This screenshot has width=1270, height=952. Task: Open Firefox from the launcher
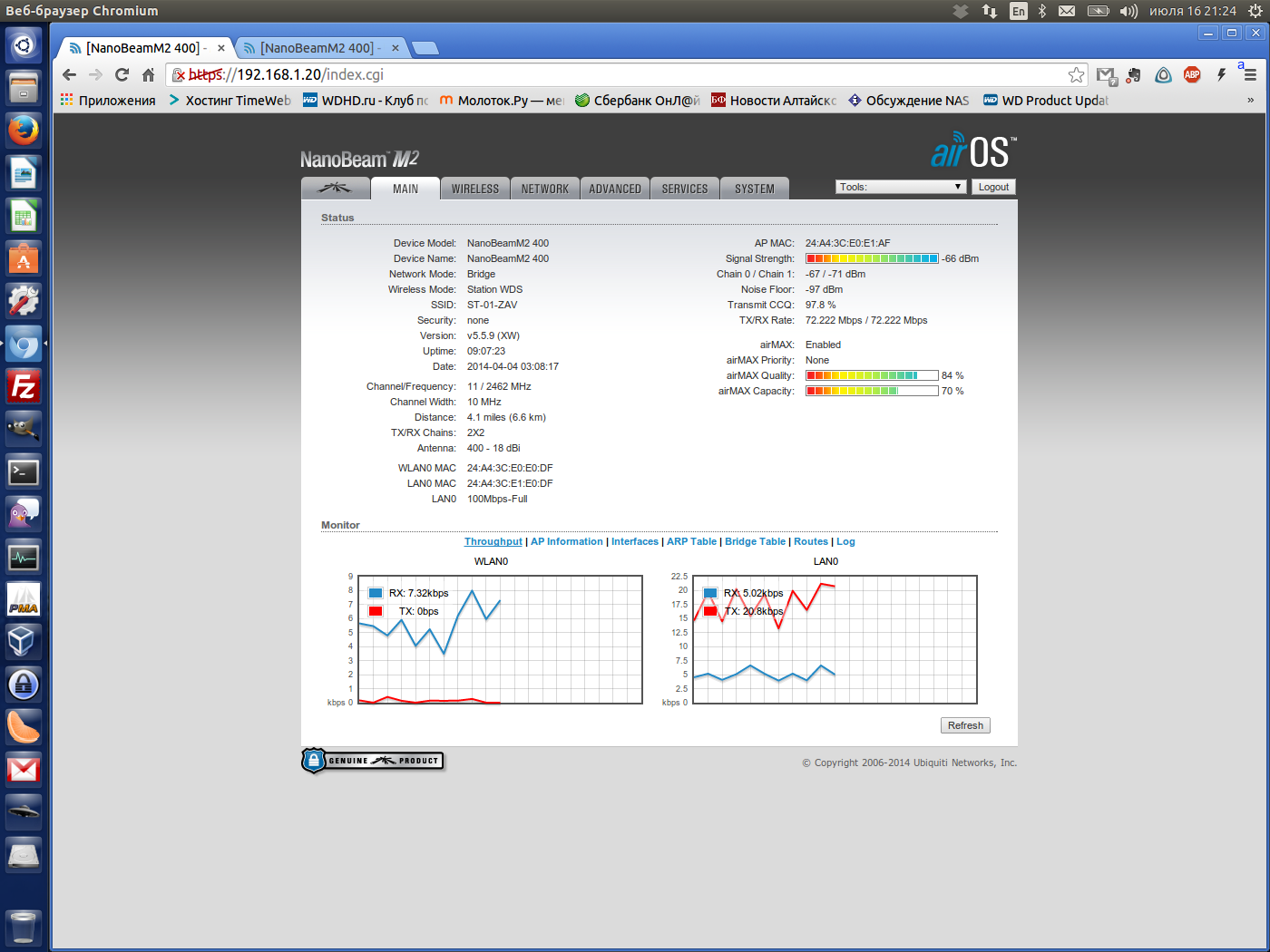tap(24, 131)
